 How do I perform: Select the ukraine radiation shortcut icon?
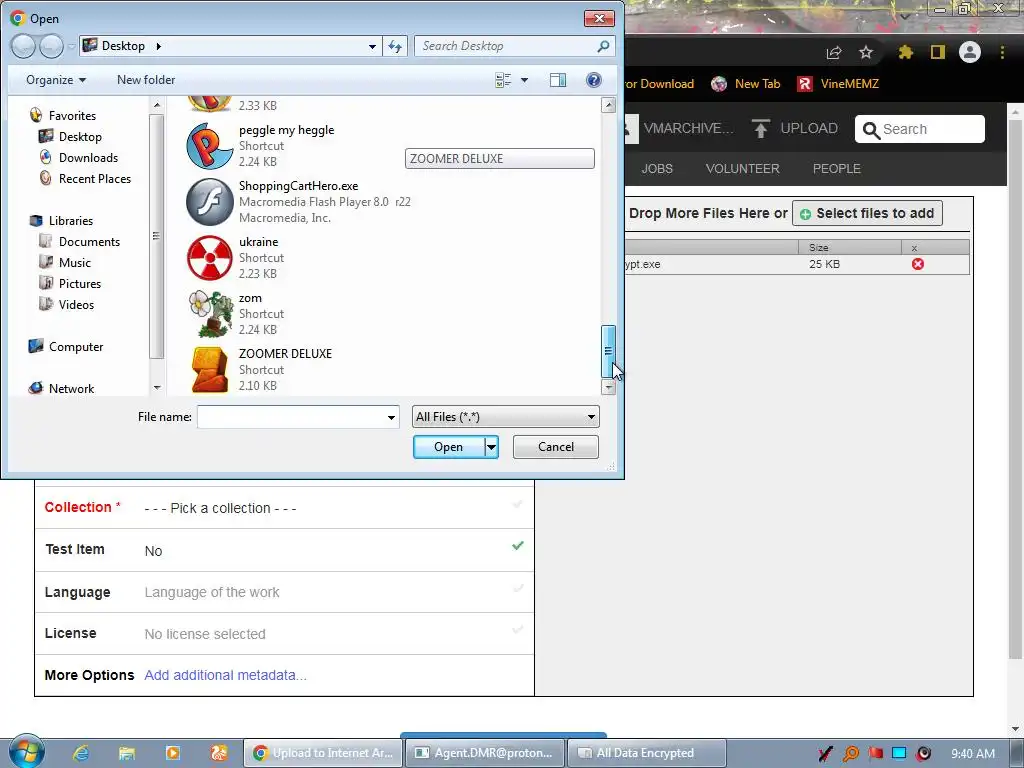point(210,258)
